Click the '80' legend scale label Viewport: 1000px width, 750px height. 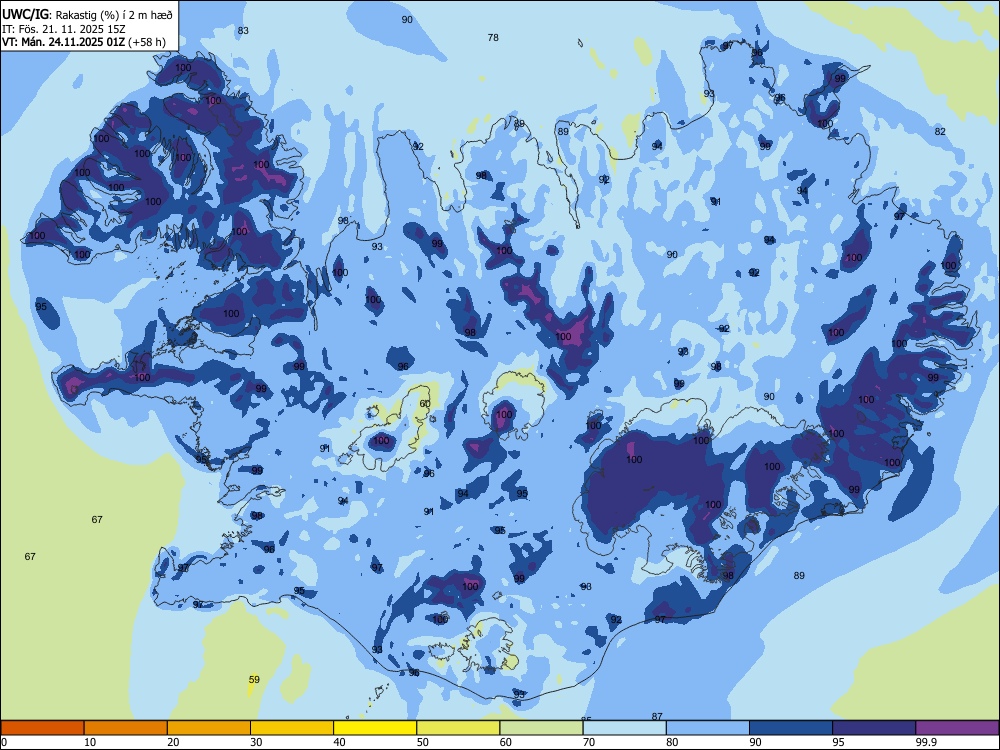pyautogui.click(x=672, y=742)
